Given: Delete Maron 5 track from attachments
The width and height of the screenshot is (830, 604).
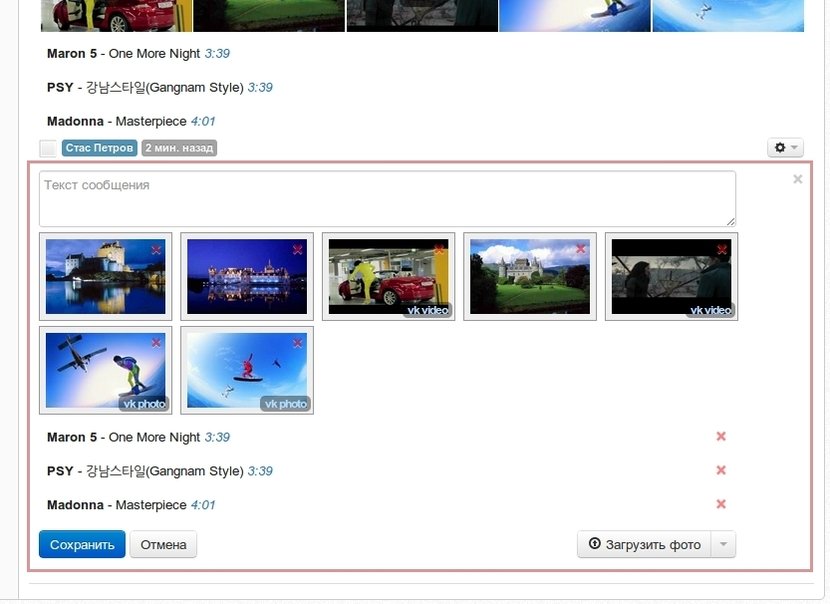Looking at the screenshot, I should (x=721, y=437).
